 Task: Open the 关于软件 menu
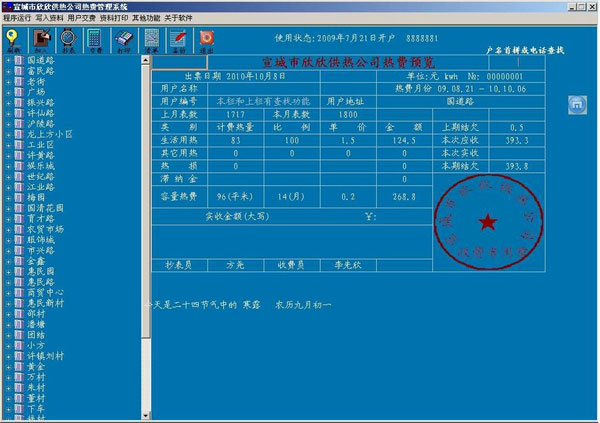point(178,18)
